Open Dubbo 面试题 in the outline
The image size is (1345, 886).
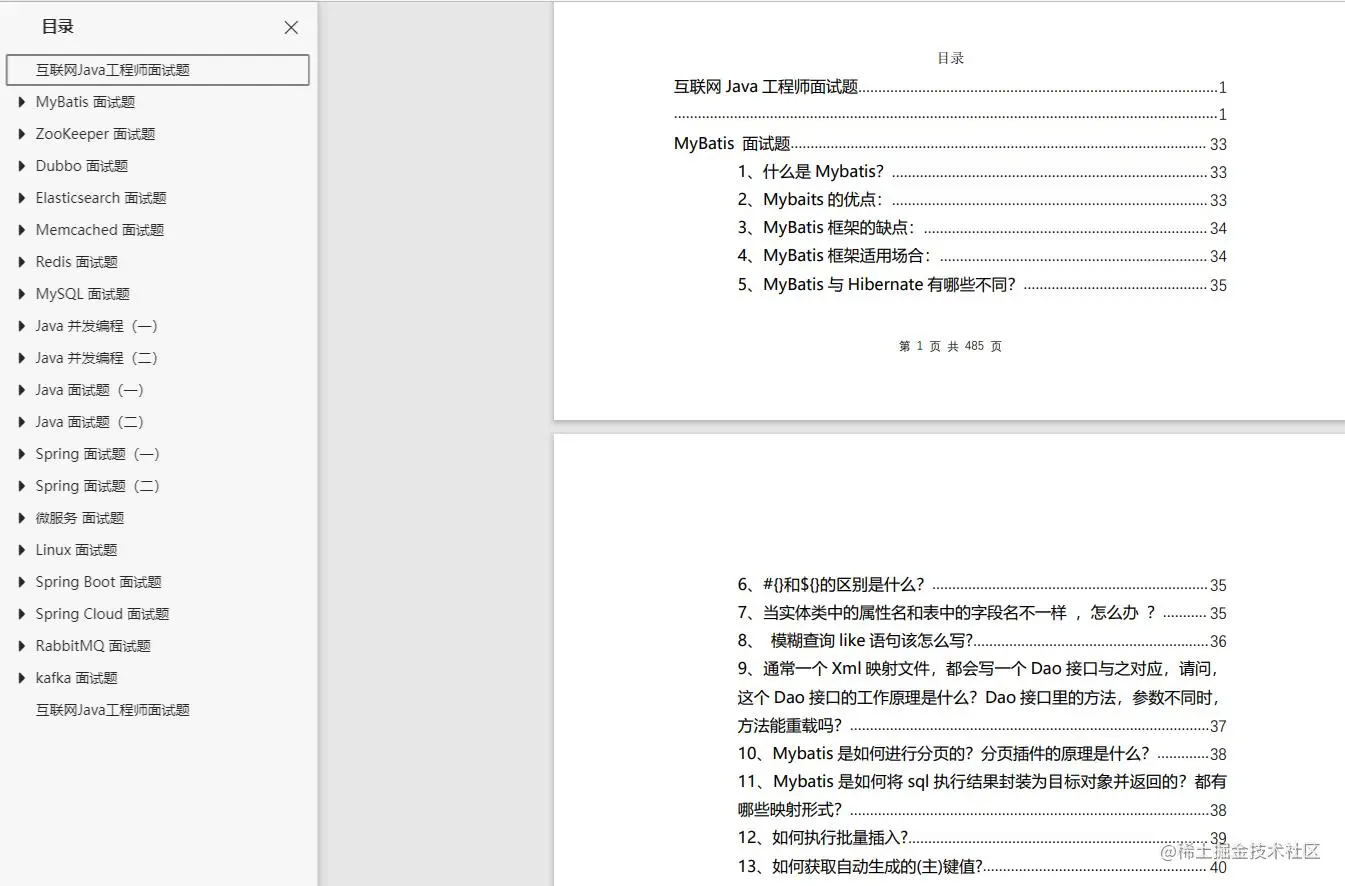tap(82, 166)
